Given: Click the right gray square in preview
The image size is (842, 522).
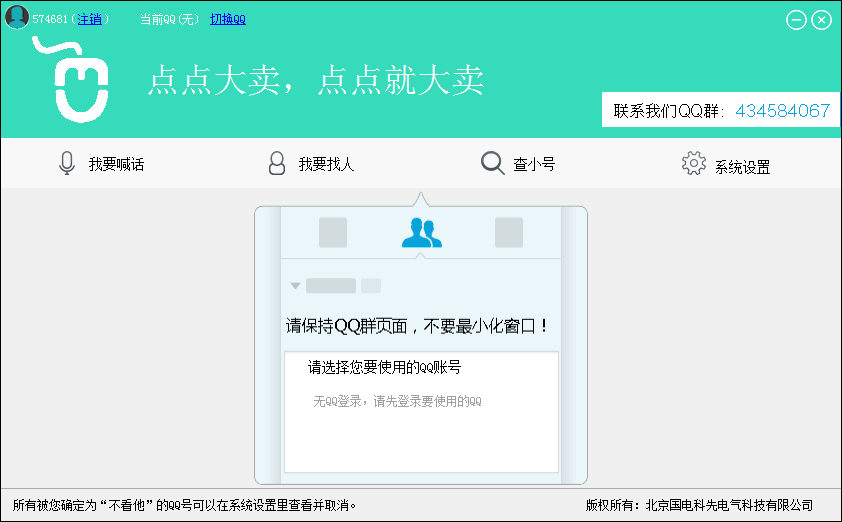Looking at the screenshot, I should (509, 232).
